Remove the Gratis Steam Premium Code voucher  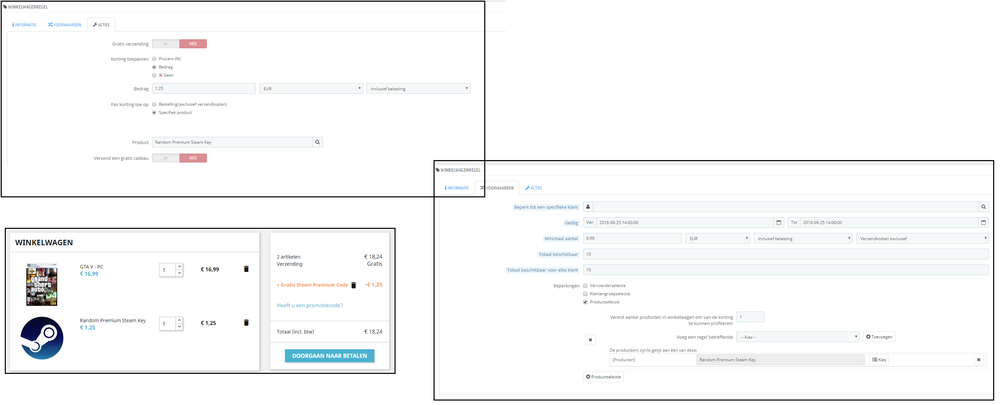click(x=353, y=285)
